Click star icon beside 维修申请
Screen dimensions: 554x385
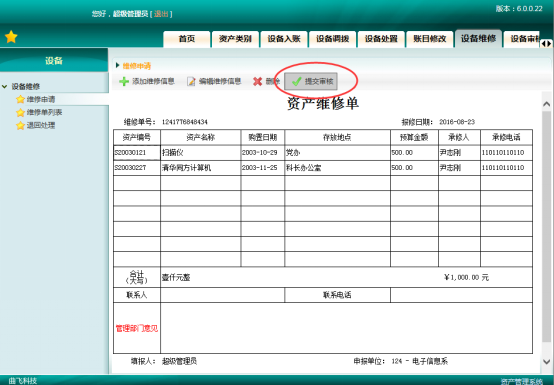click(x=20, y=99)
